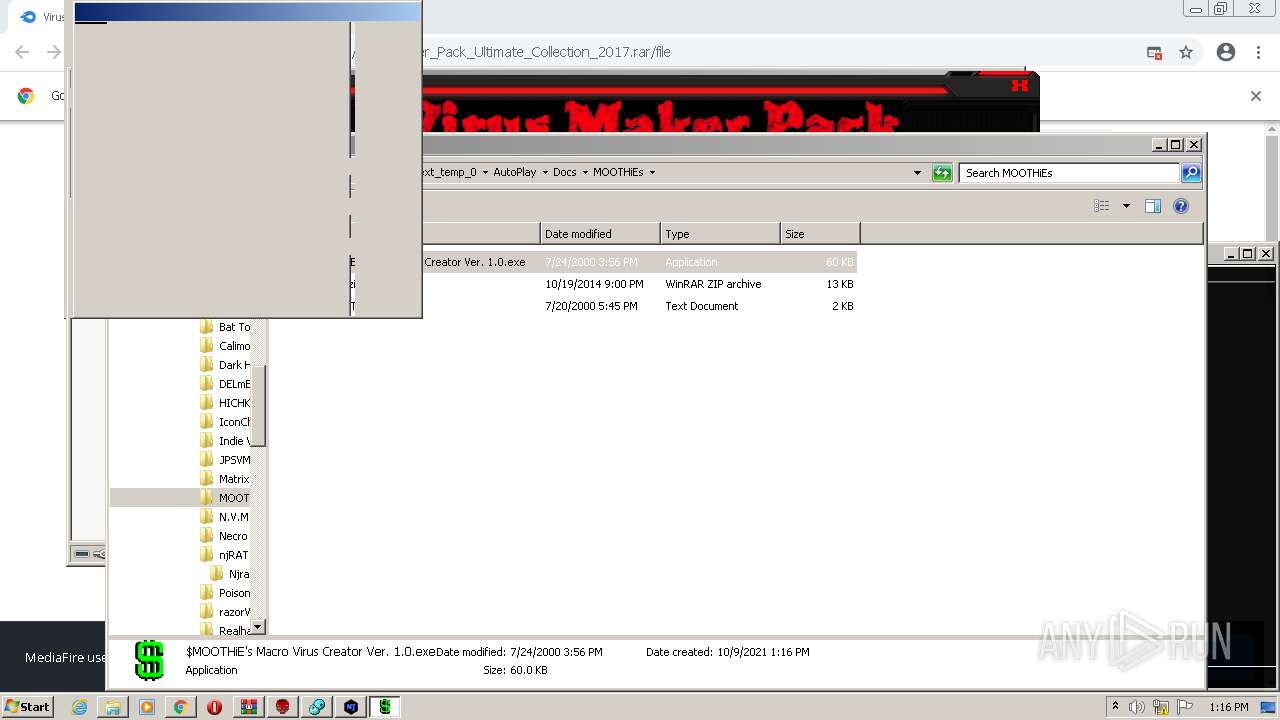Bookmark page with Chrome star icon
Image resolution: width=1280 pixels, height=720 pixels.
click(x=1186, y=52)
